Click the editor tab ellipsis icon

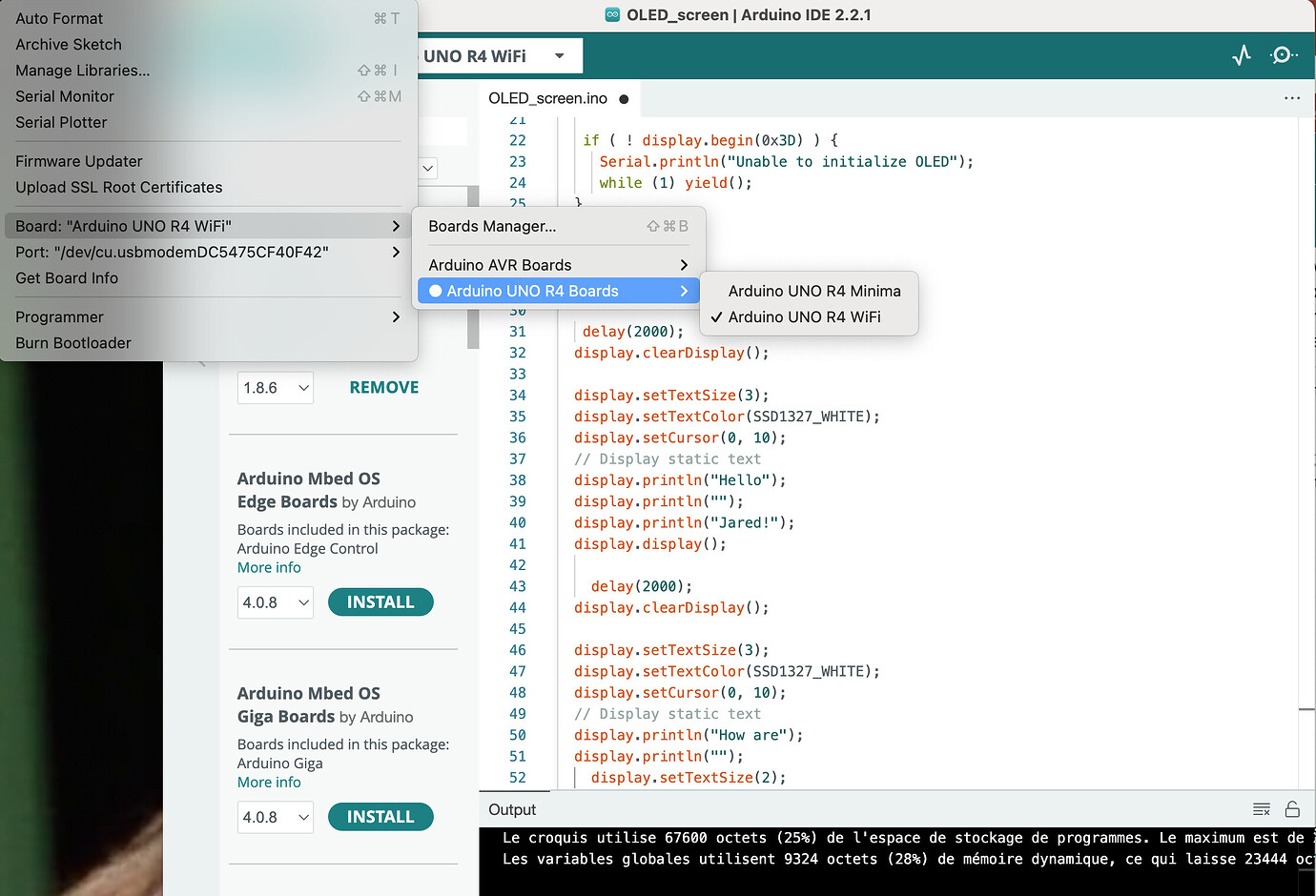click(x=1292, y=98)
